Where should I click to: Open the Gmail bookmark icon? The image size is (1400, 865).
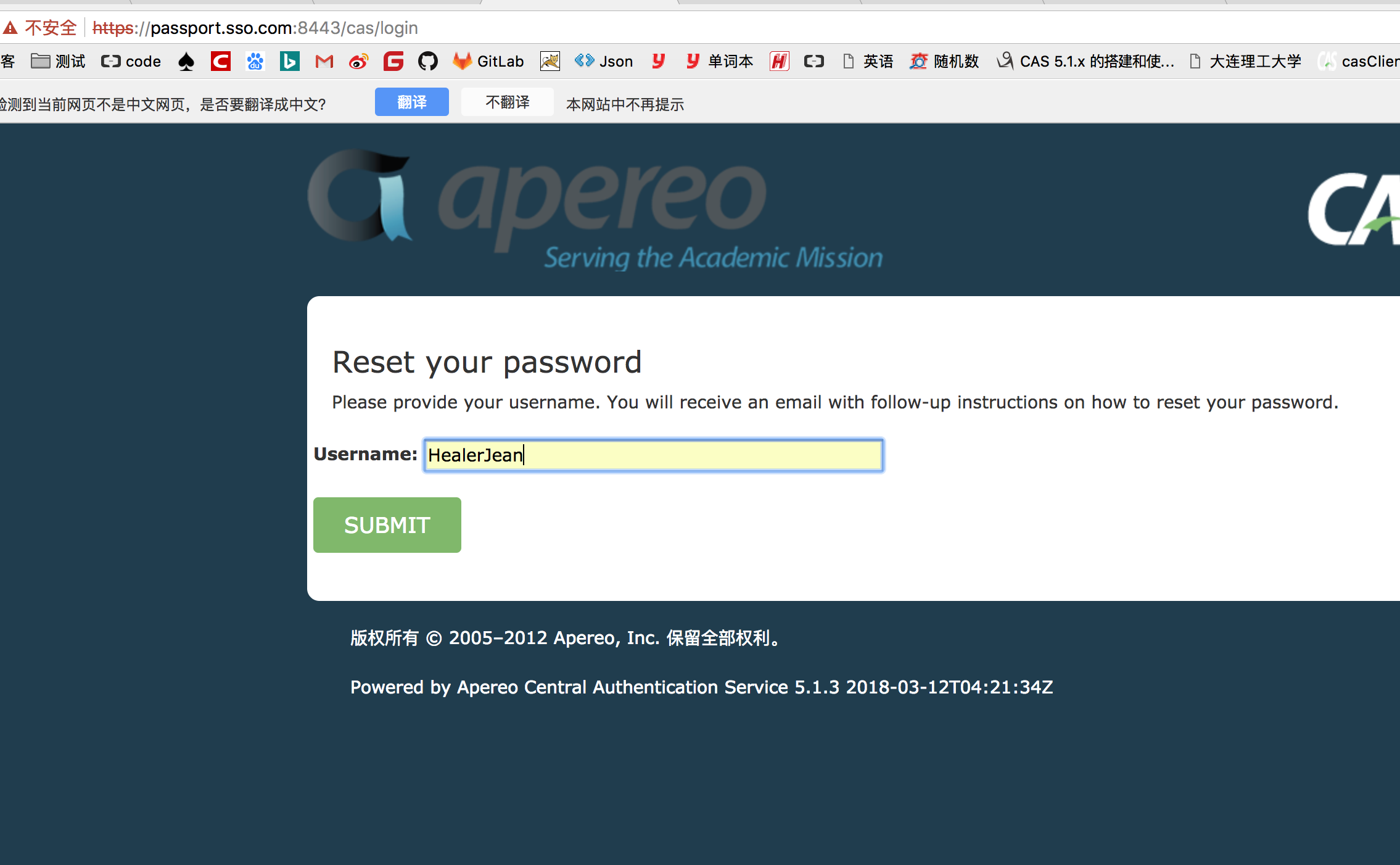(324, 61)
